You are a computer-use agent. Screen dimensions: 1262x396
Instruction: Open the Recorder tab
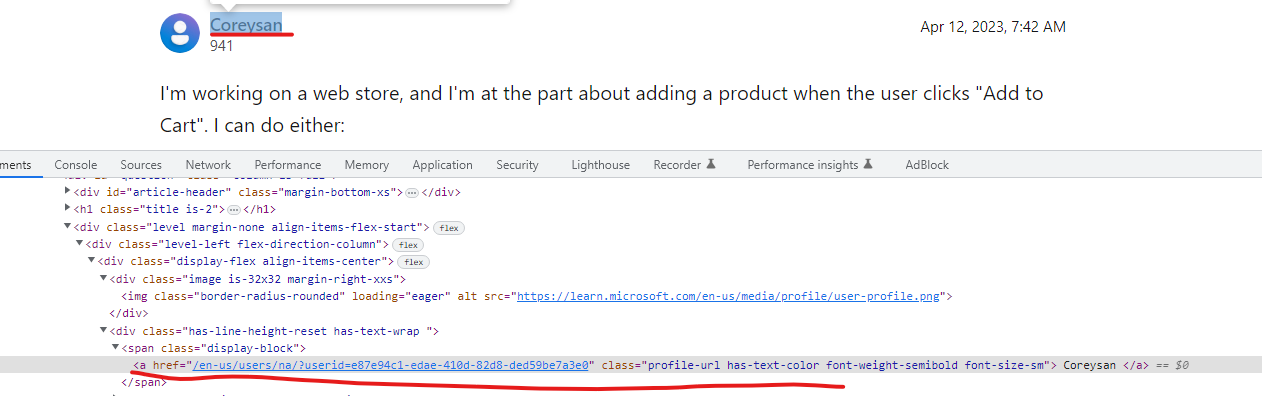[x=685, y=165]
